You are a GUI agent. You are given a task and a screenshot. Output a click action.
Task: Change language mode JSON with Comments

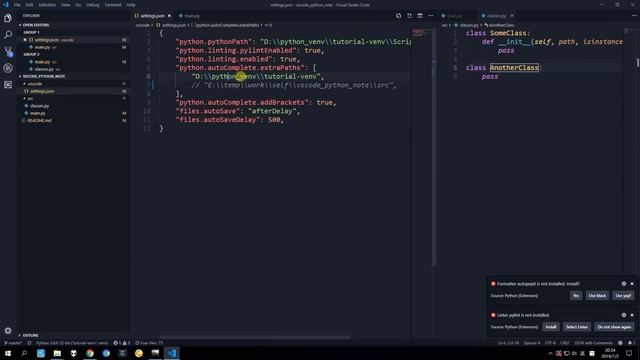pyautogui.click(x=593, y=343)
